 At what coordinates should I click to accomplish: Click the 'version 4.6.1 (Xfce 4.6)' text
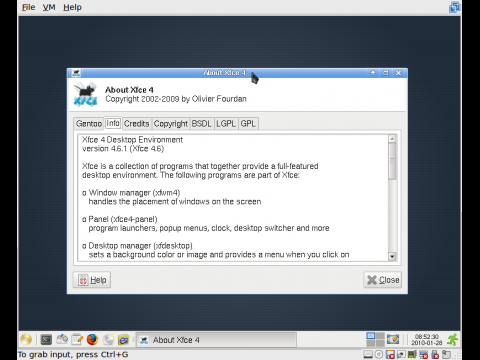[123, 149]
